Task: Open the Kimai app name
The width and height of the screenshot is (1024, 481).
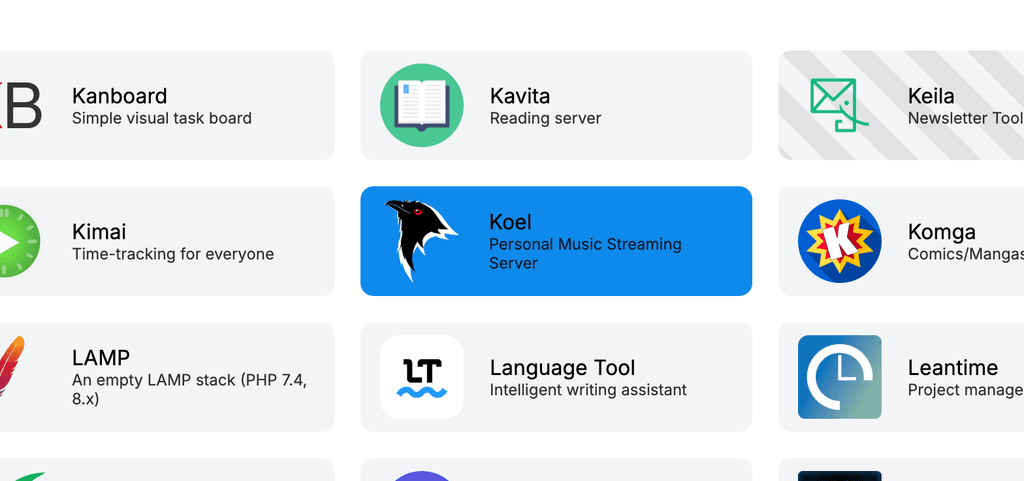Action: [x=99, y=232]
